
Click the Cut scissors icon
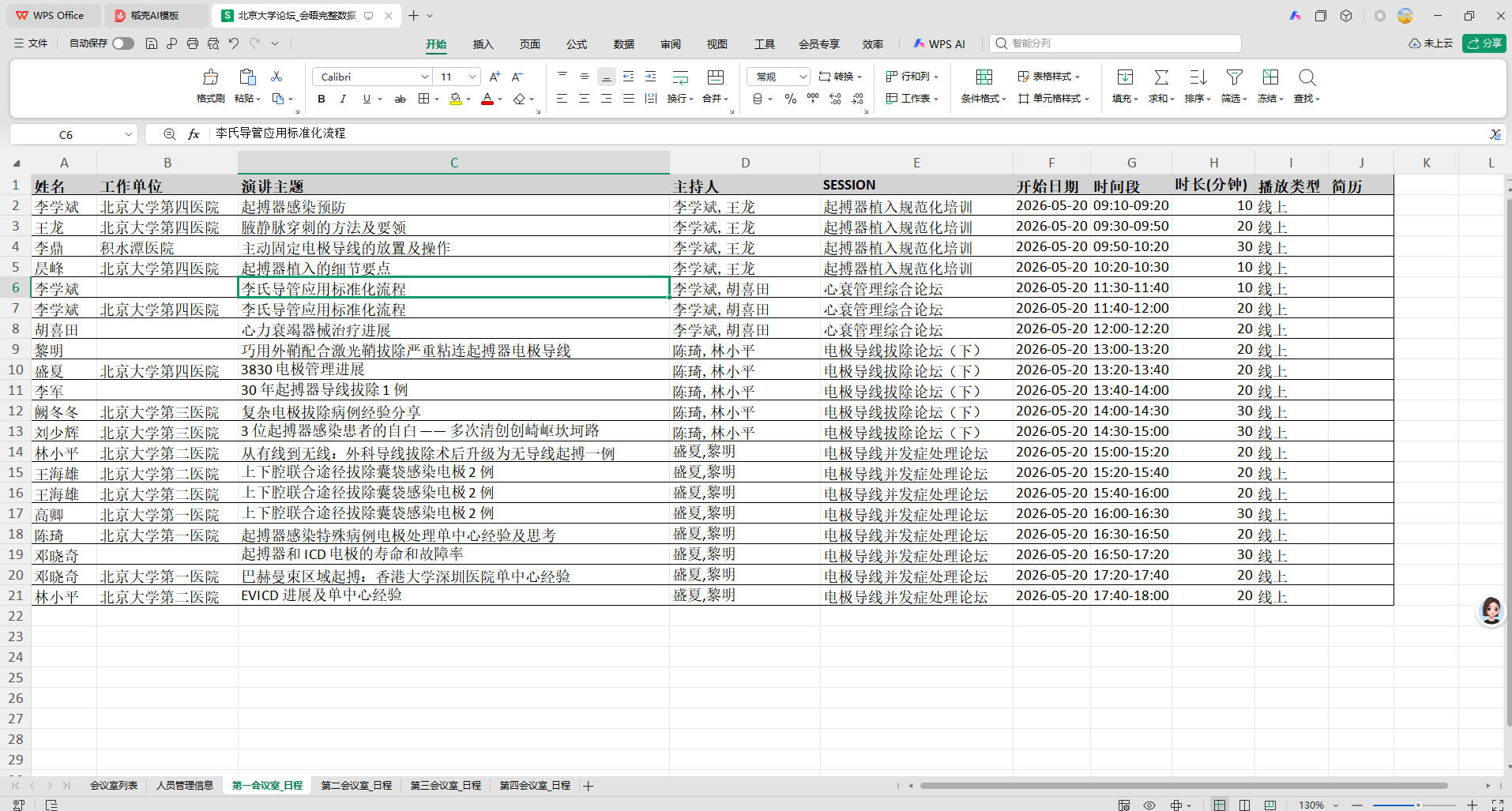pyautogui.click(x=276, y=77)
